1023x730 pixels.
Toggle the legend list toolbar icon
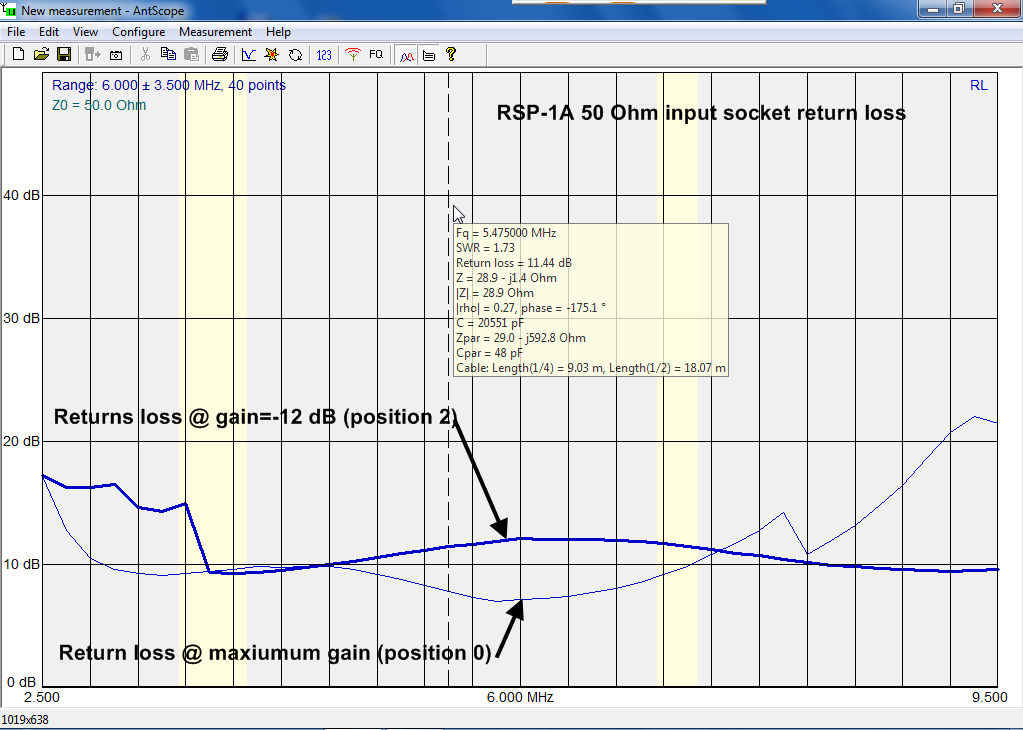[429, 55]
